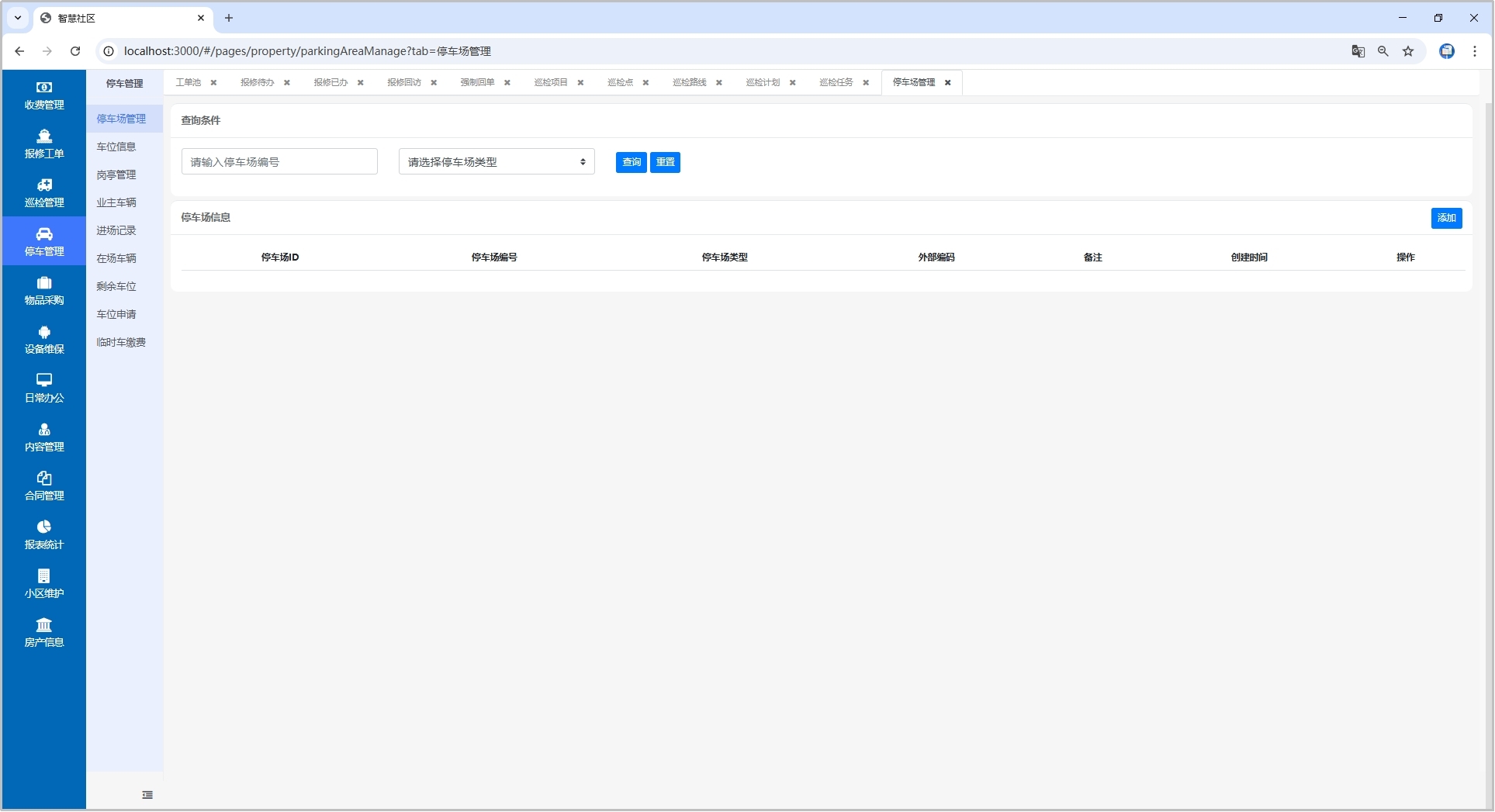Screen dimensions: 1495x812
Task: Open the 报修工单 sidebar icon
Action: pos(44,136)
